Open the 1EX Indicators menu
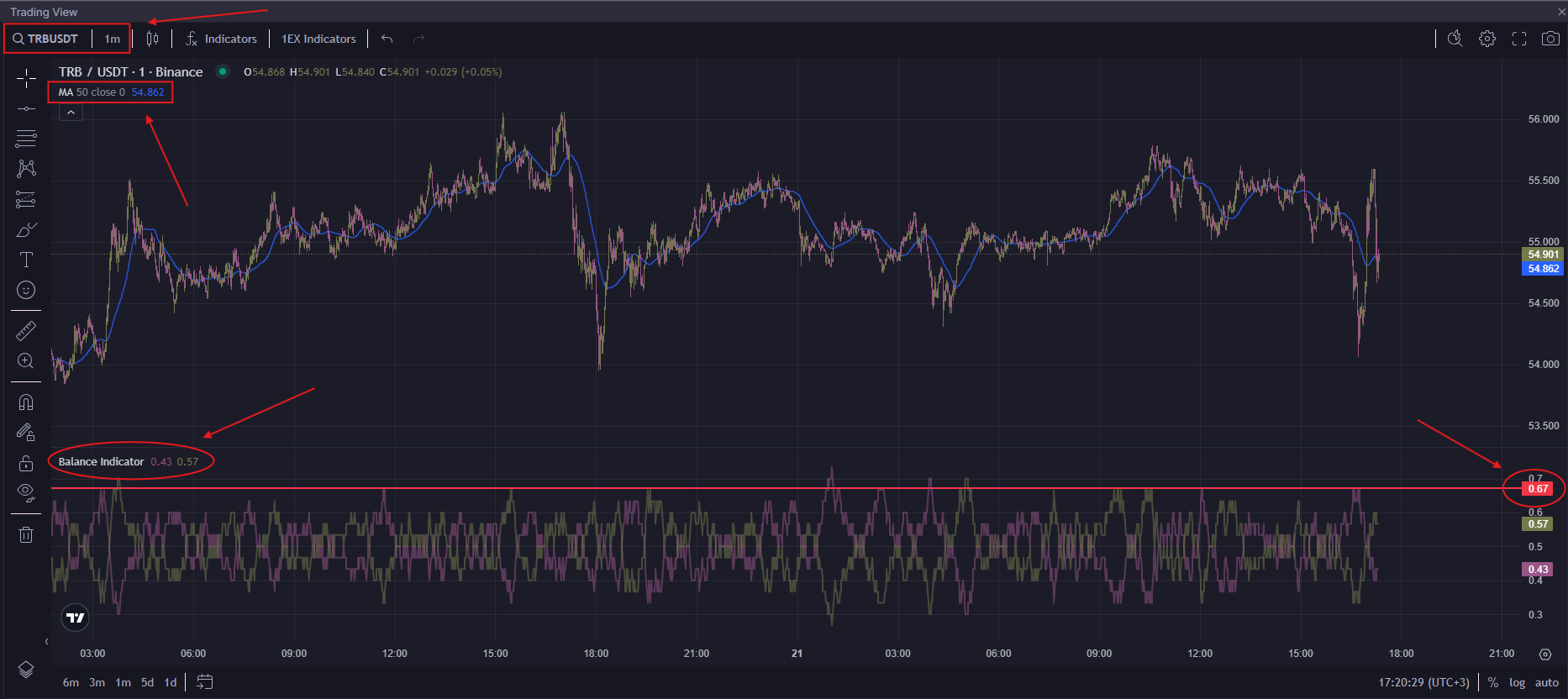 [x=318, y=39]
